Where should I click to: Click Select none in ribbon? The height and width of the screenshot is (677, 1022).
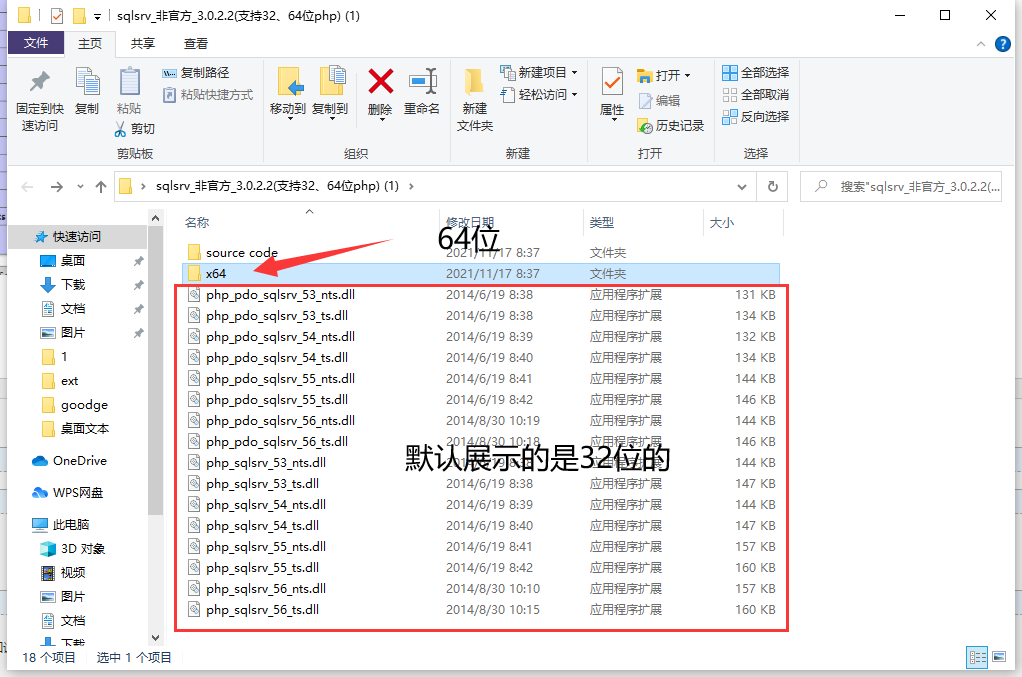point(755,94)
